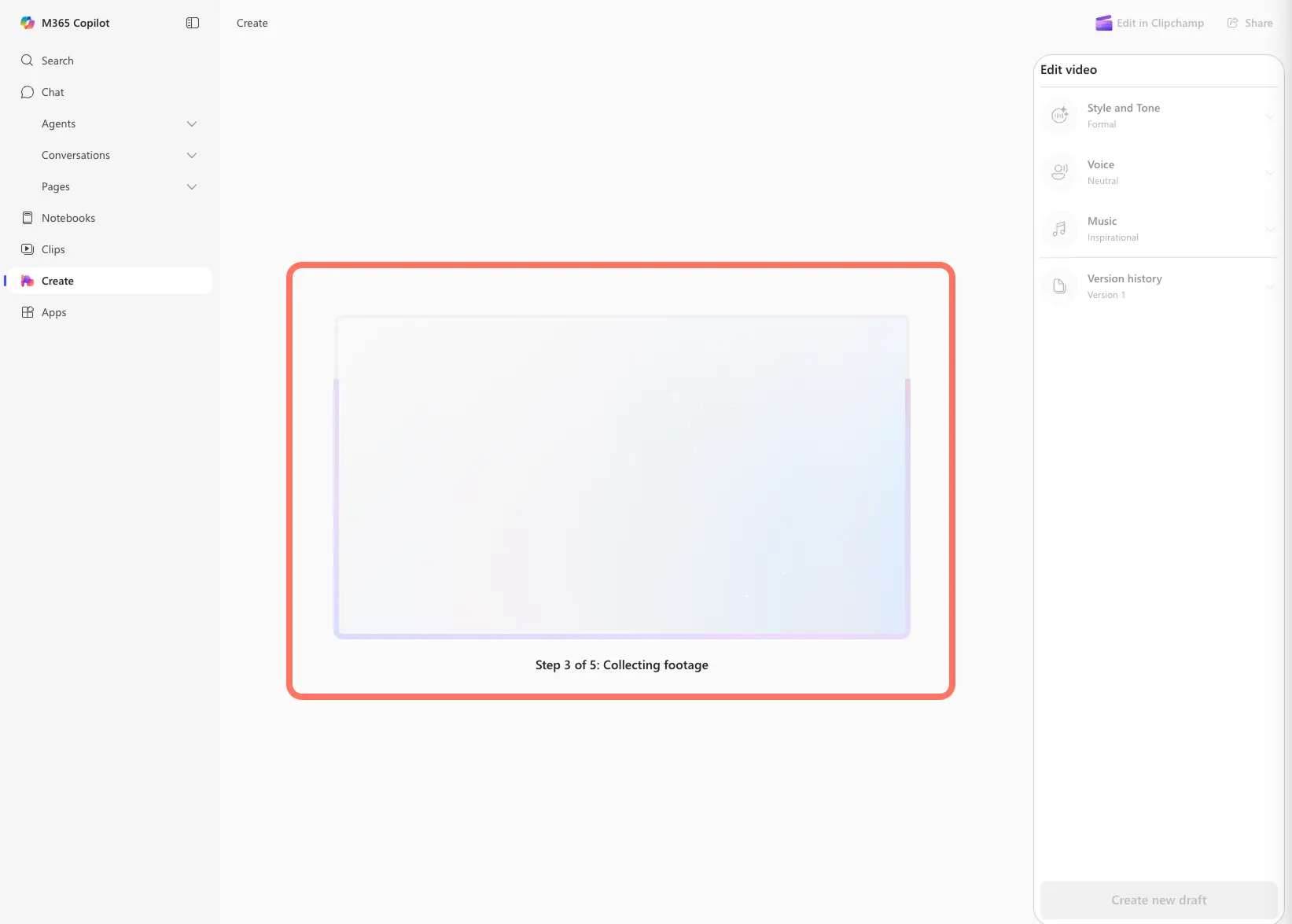Click the M365 Copilot logo icon

28,23
